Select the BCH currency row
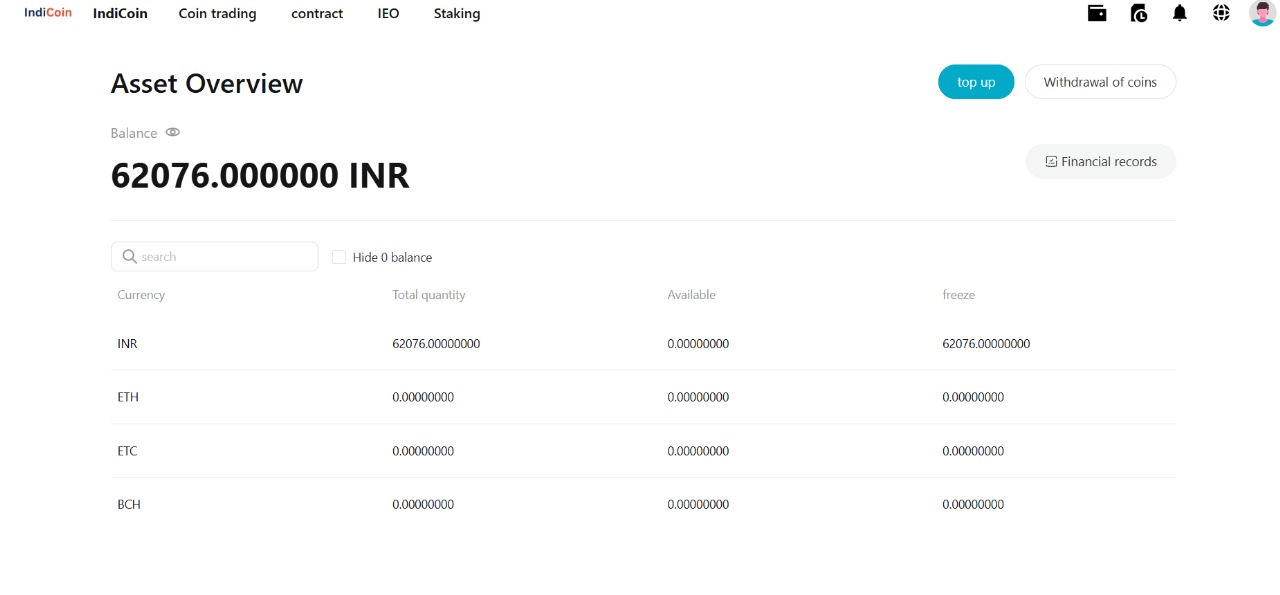This screenshot has width=1280, height=595. tap(129, 505)
